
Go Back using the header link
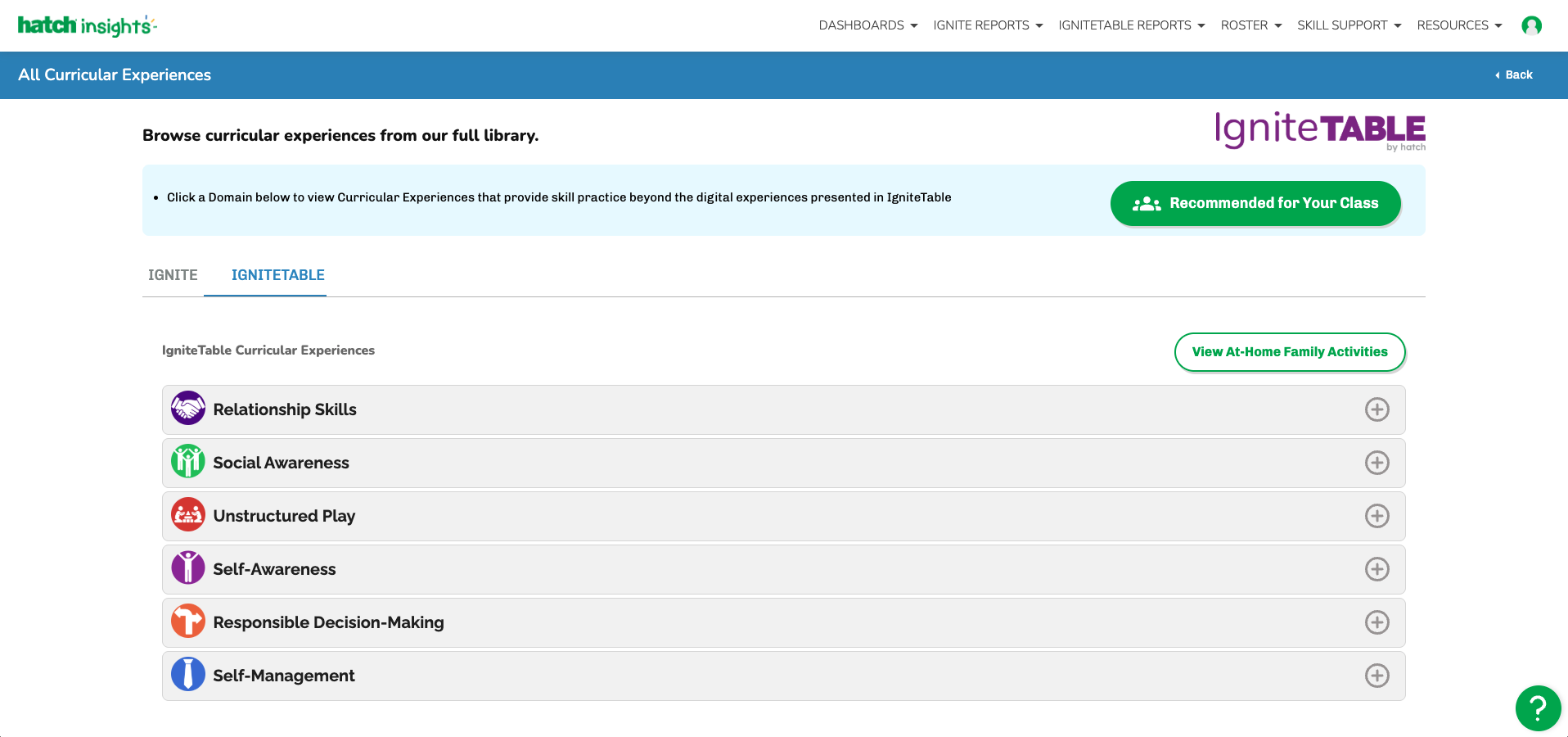point(1514,75)
